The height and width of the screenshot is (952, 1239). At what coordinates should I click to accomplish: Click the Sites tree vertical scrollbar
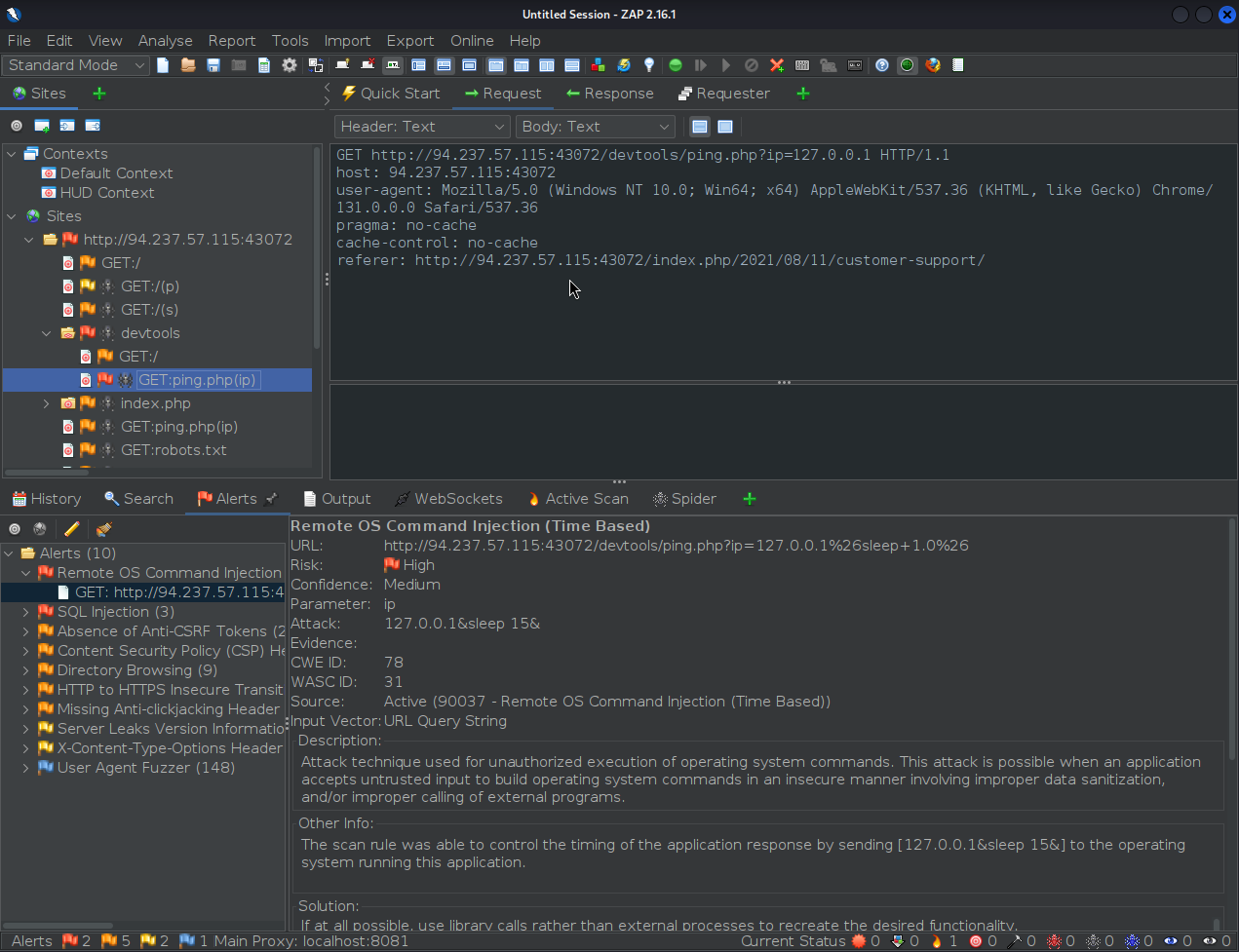[x=317, y=244]
